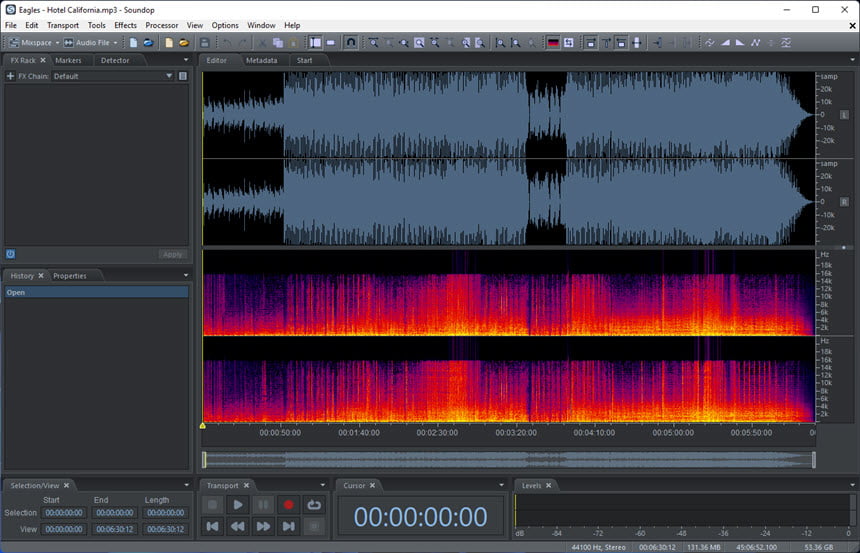The width and height of the screenshot is (860, 553).
Task: Switch to the Metadata tab
Action: tap(262, 60)
